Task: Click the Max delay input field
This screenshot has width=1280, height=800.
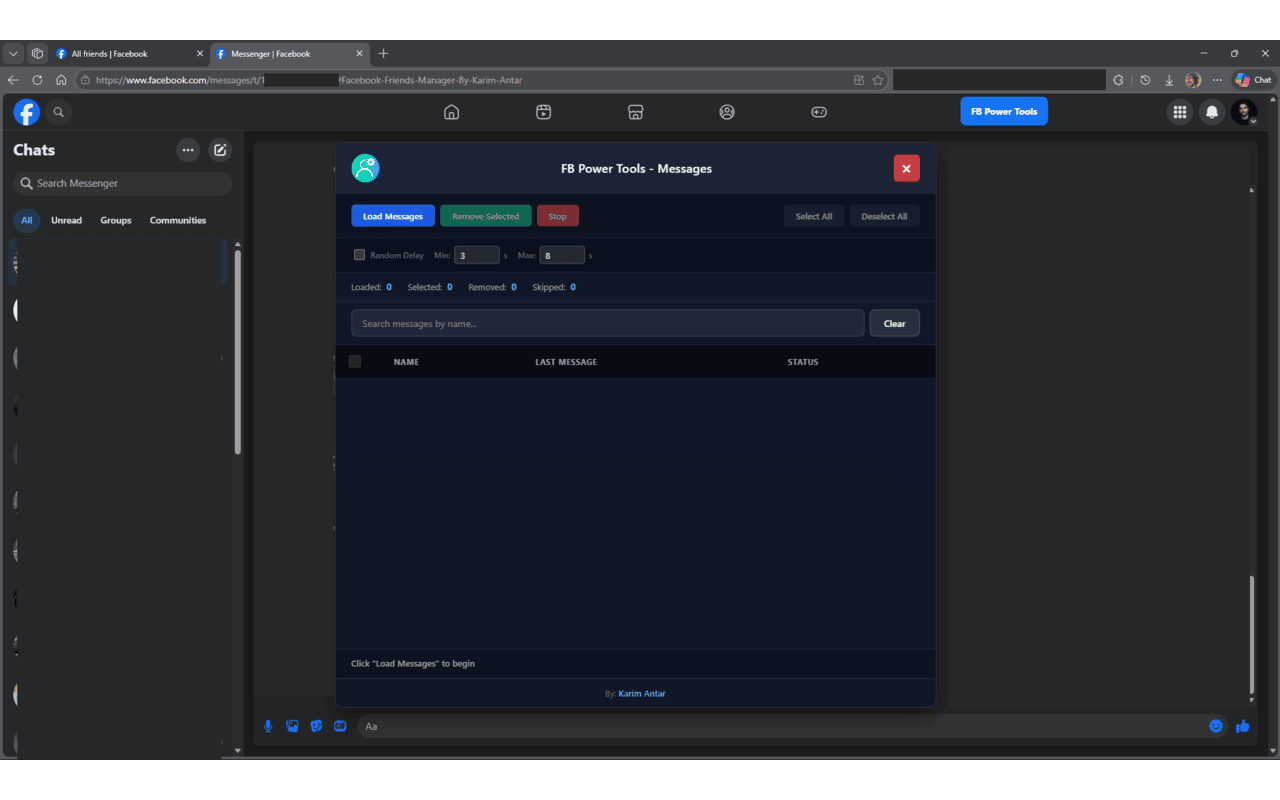Action: tap(562, 255)
